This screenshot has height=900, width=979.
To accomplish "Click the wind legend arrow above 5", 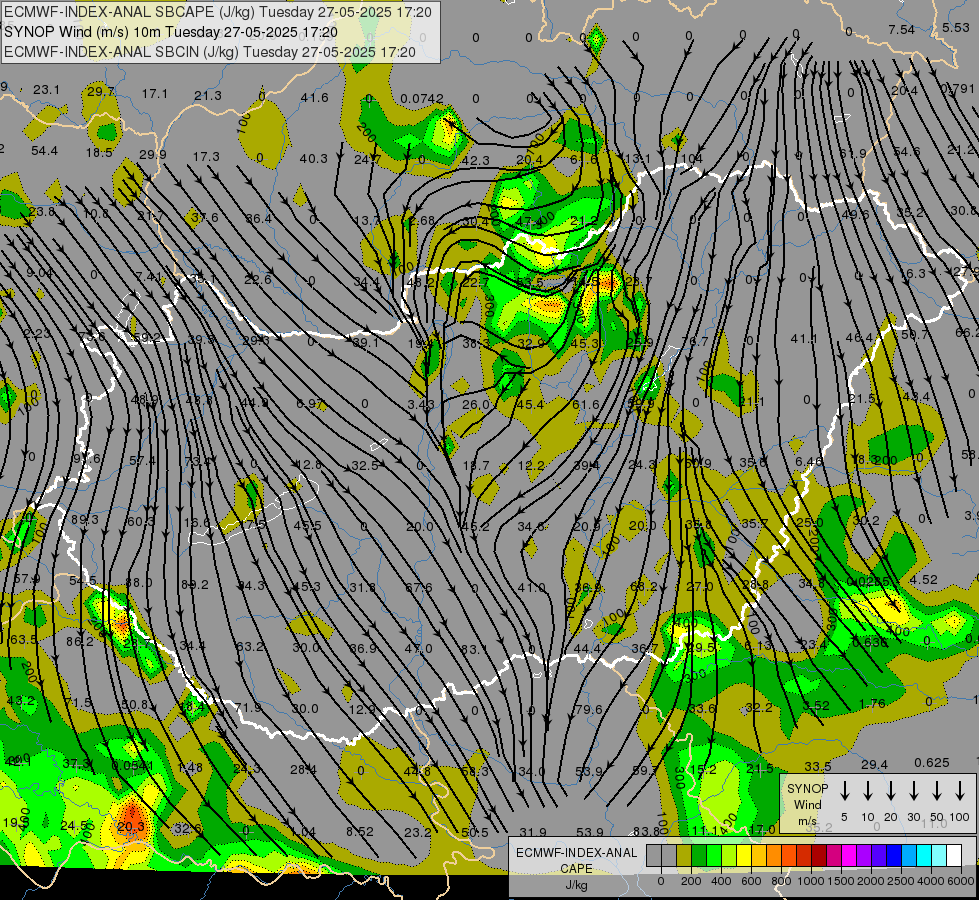I will pos(845,791).
